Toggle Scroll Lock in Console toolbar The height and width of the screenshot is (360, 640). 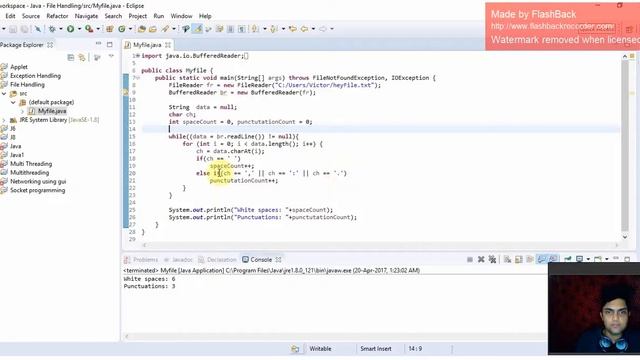pos(519,260)
